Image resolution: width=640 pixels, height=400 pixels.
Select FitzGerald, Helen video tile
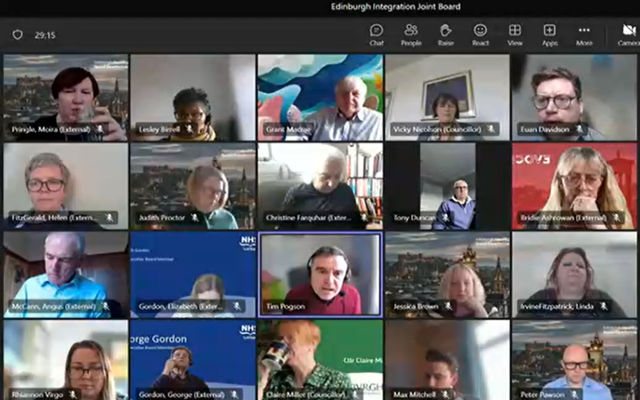pyautogui.click(x=66, y=186)
